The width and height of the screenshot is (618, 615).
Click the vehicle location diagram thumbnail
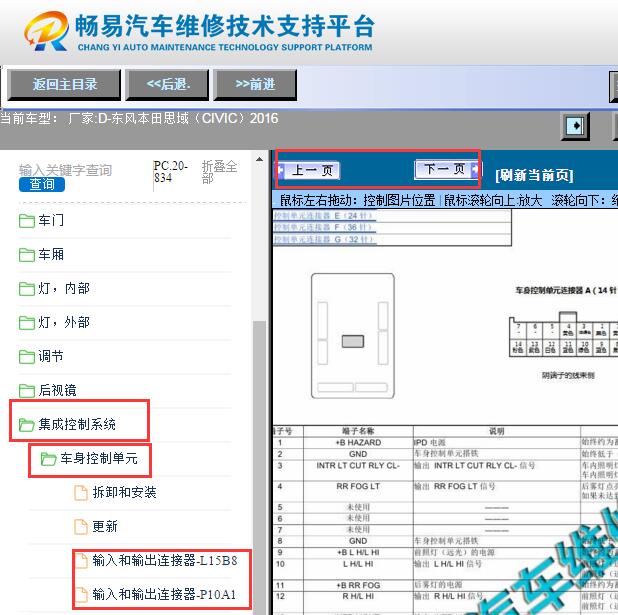click(x=353, y=336)
